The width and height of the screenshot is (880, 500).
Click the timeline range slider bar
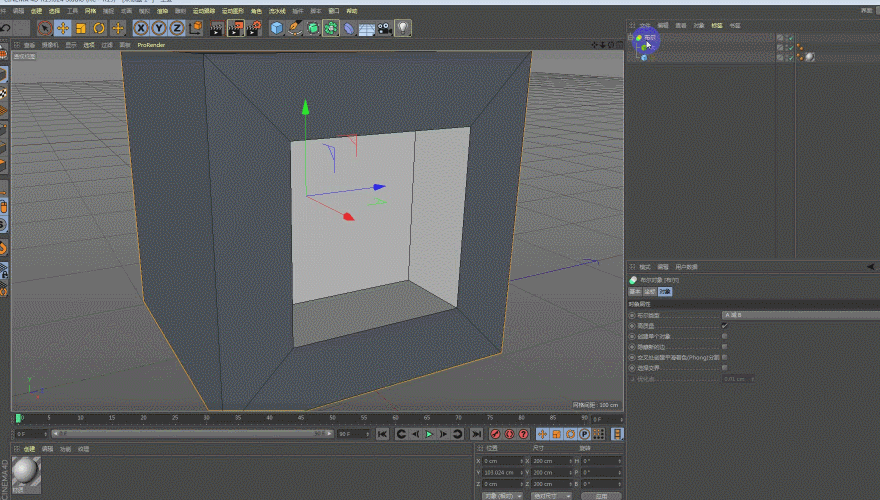click(191, 434)
